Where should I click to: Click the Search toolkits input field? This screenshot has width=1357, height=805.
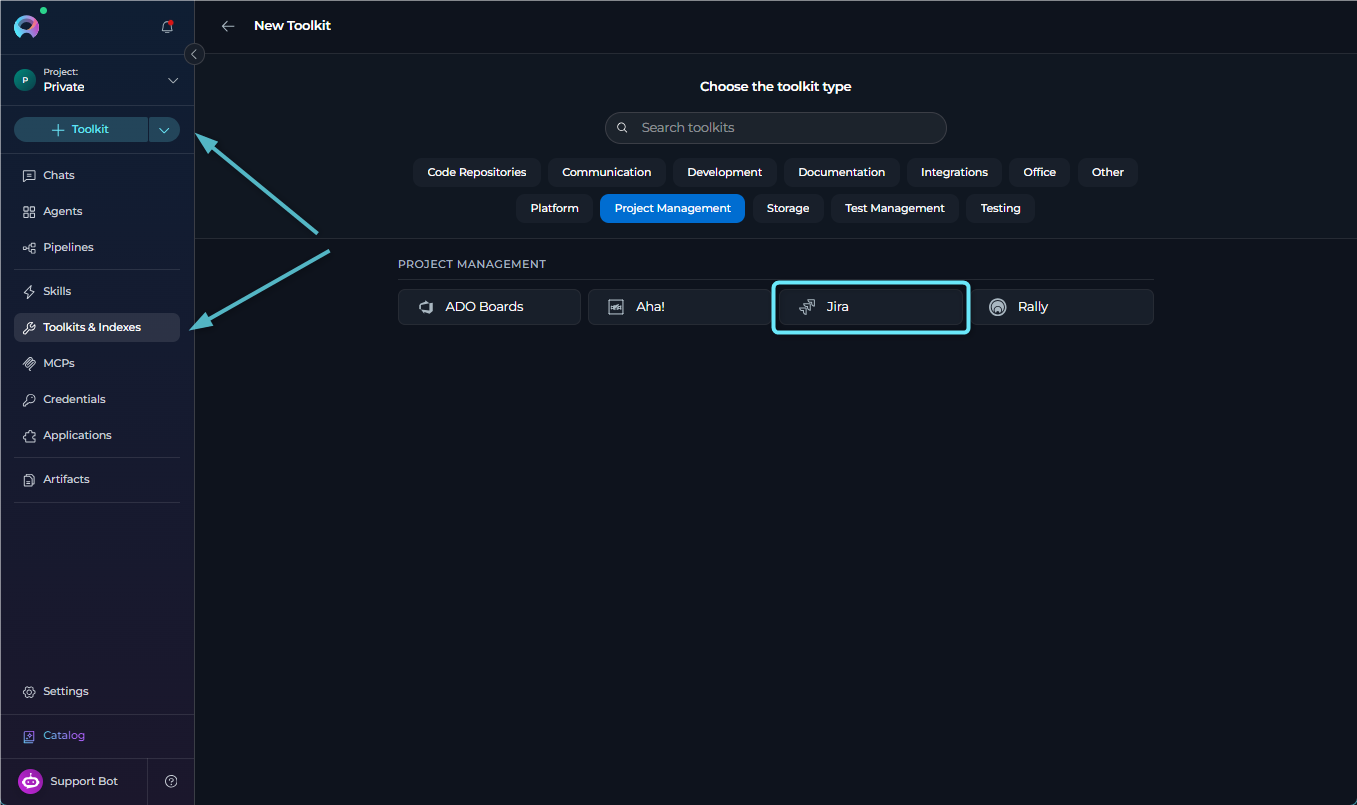pyautogui.click(x=776, y=128)
